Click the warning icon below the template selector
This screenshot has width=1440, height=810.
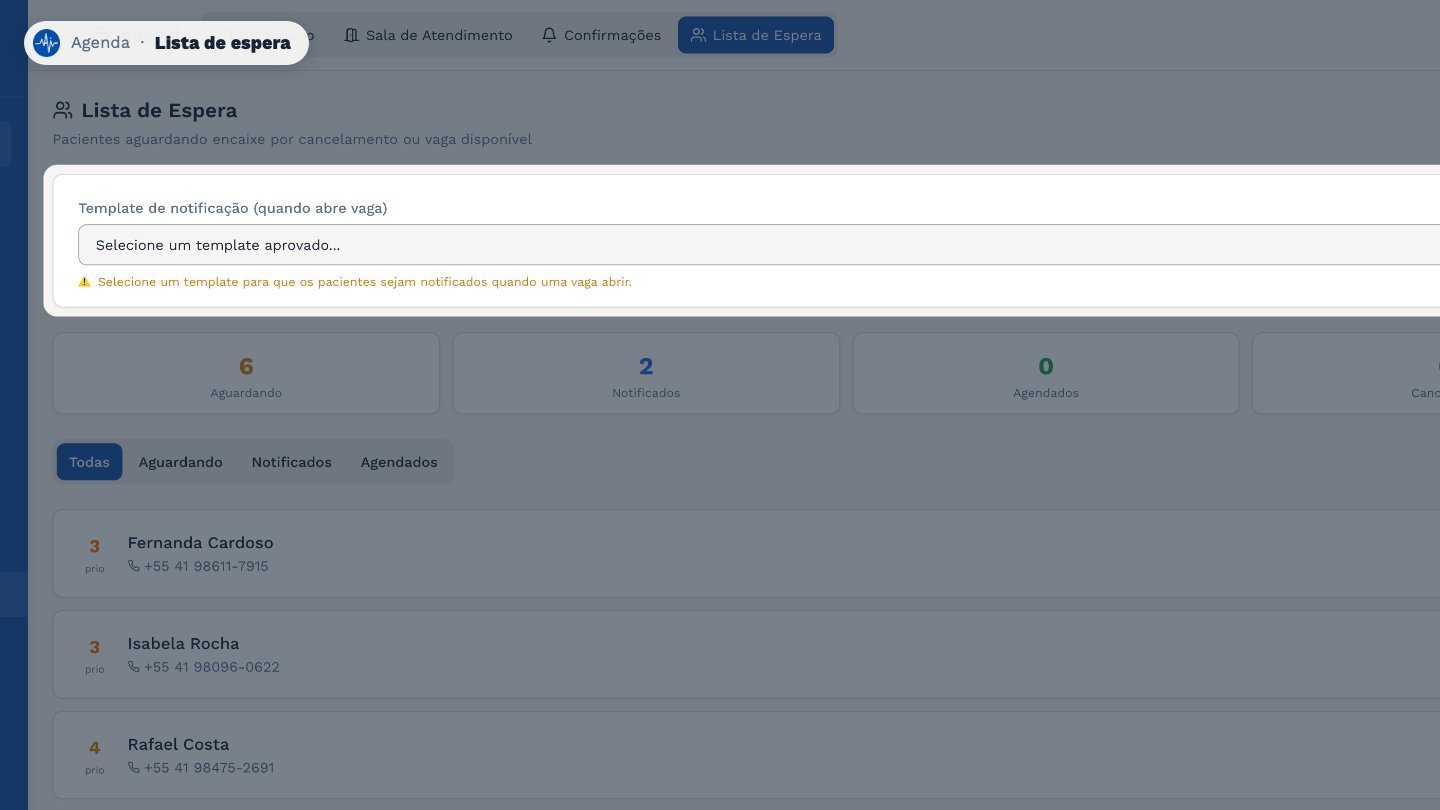[x=84, y=282]
